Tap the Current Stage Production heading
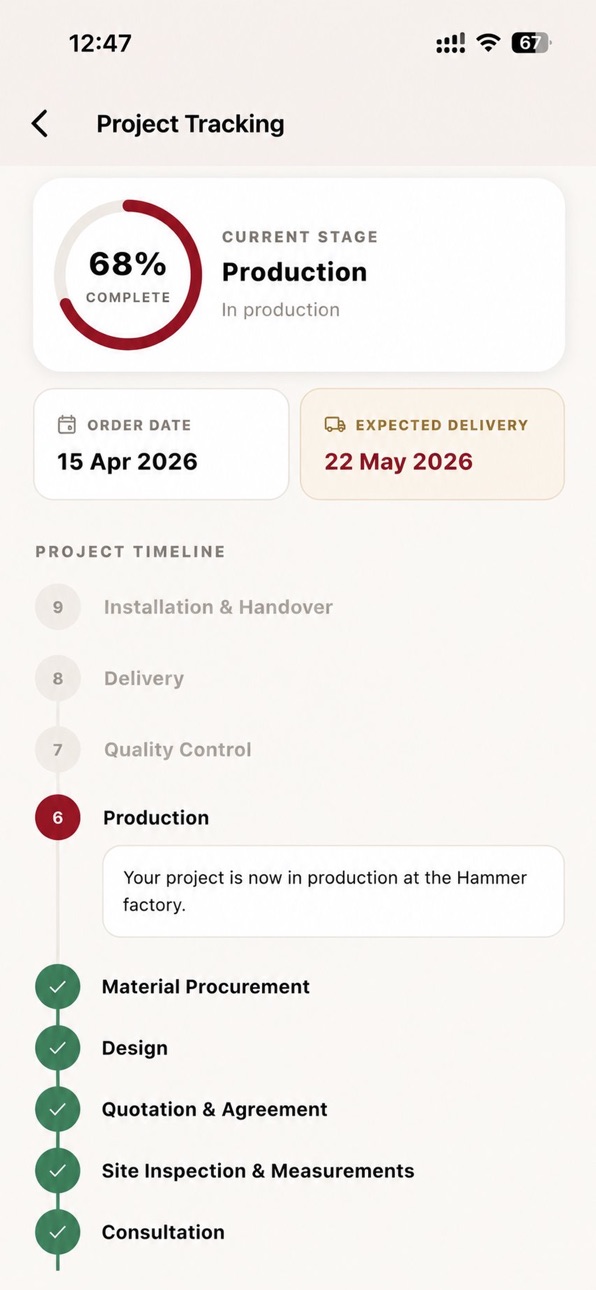 click(294, 272)
